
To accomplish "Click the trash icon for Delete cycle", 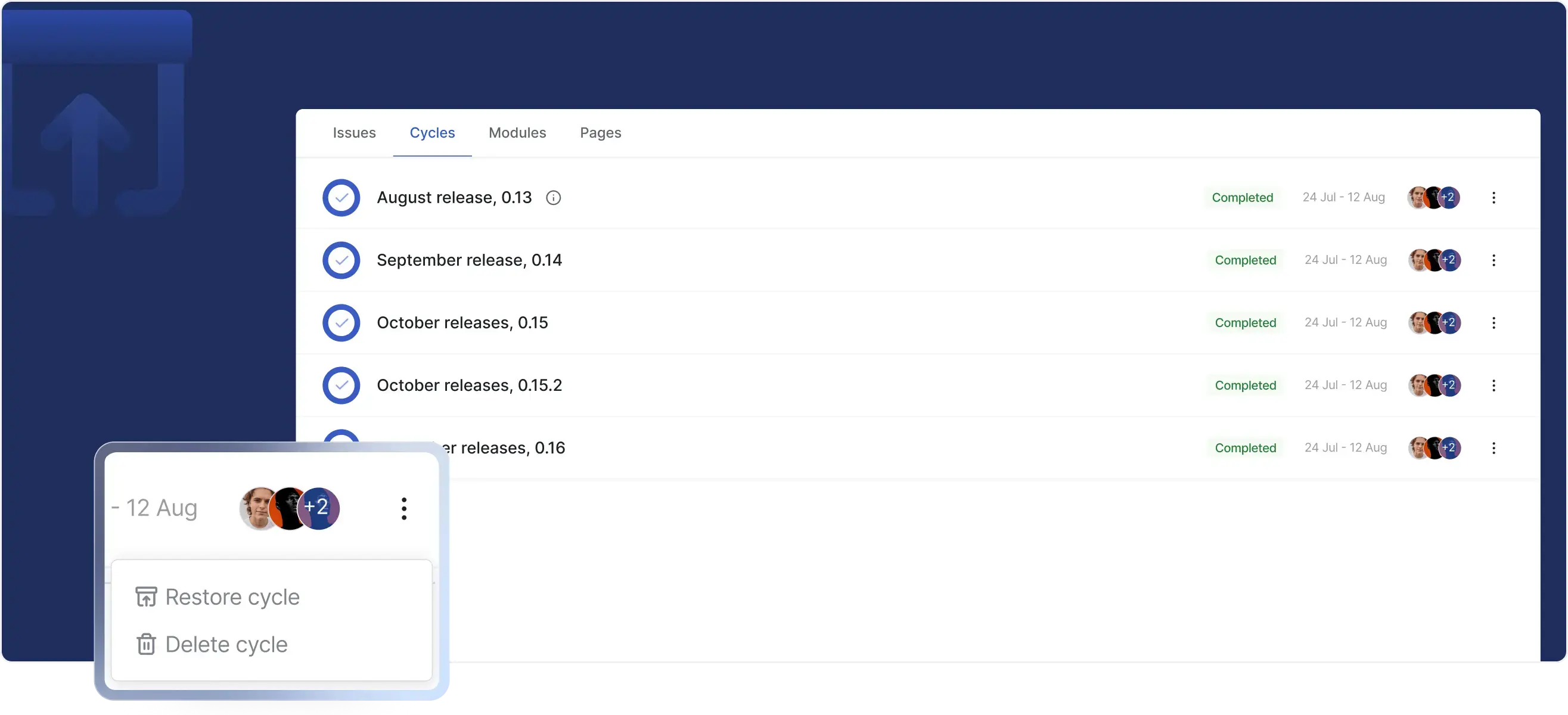I will 146,645.
